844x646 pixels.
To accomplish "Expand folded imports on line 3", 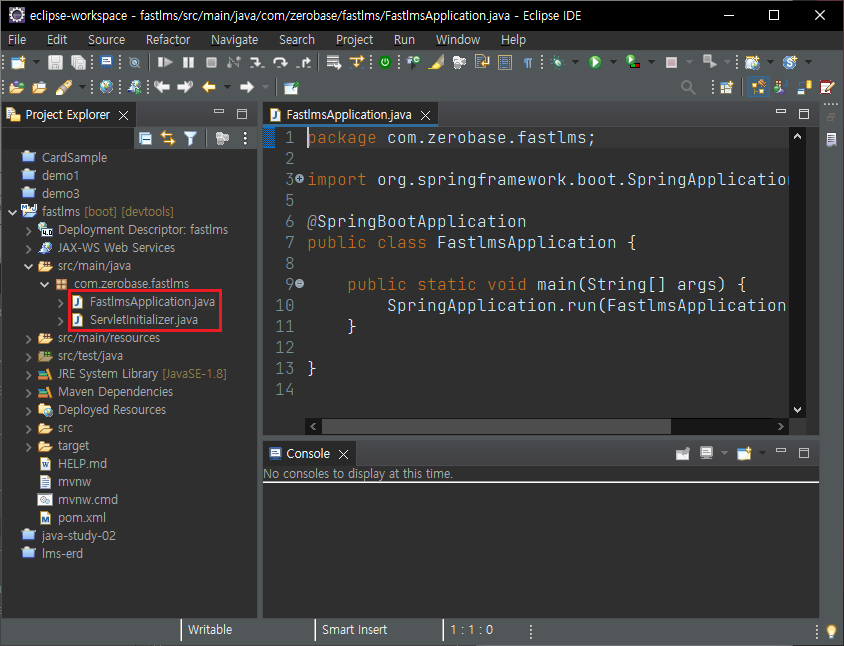I will (x=299, y=178).
